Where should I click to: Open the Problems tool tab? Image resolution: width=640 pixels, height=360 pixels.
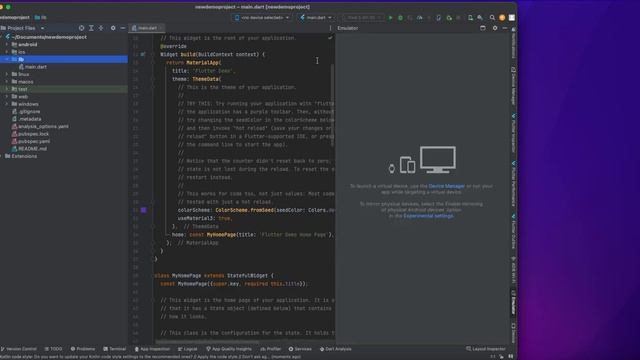pyautogui.click(x=83, y=349)
